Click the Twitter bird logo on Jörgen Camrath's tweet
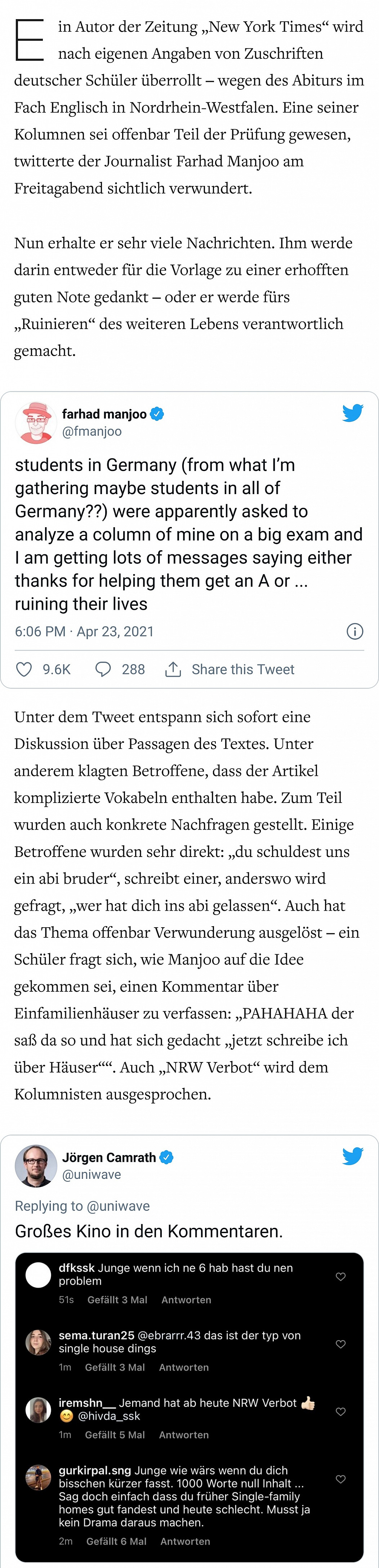 tap(353, 1155)
